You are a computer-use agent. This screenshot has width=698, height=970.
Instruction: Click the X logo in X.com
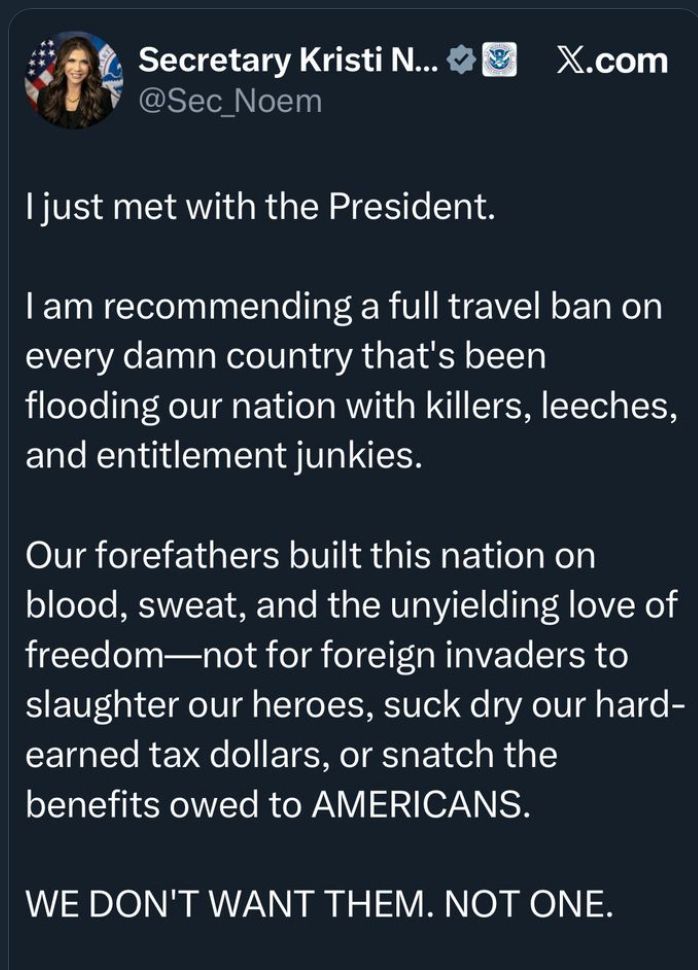click(571, 61)
